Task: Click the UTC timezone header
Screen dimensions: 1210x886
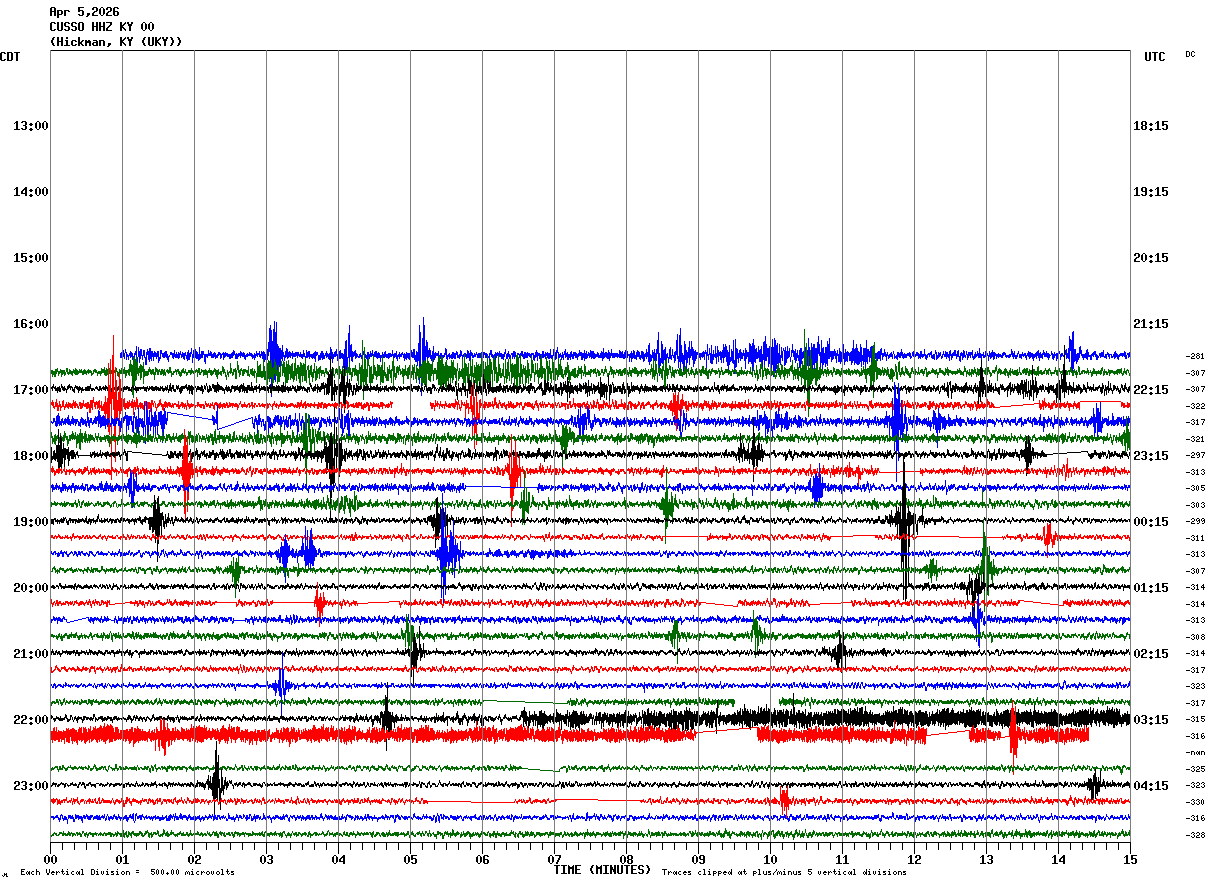Action: tap(1154, 57)
